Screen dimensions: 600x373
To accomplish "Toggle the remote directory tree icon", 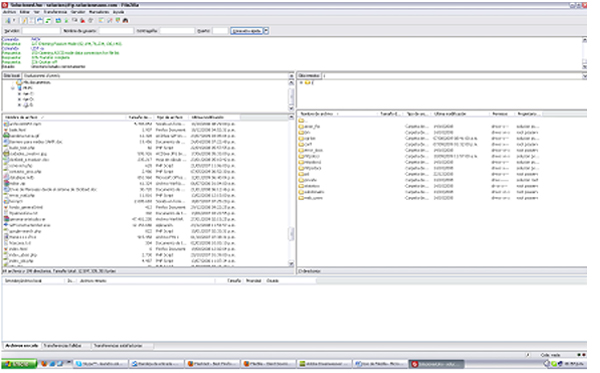I will coord(39,20).
